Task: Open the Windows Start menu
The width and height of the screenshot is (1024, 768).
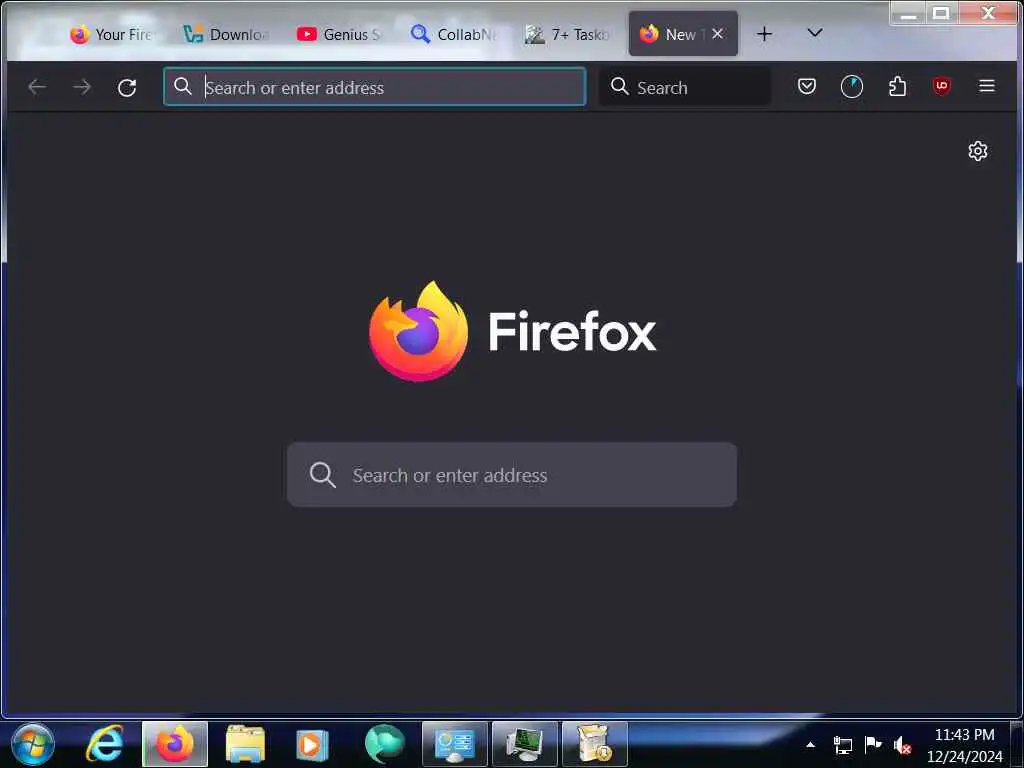Action: (32, 744)
